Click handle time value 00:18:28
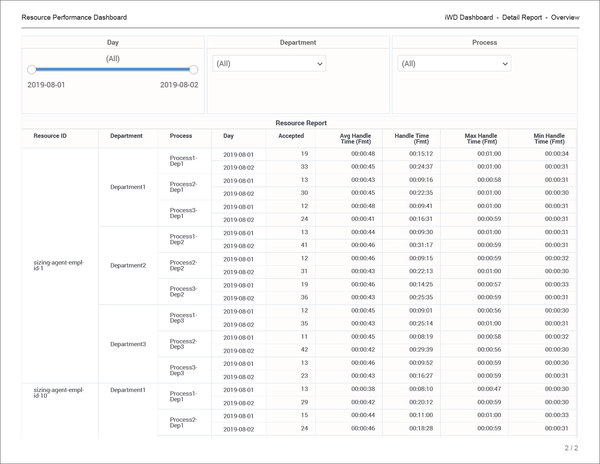The height and width of the screenshot is (464, 600). click(421, 428)
